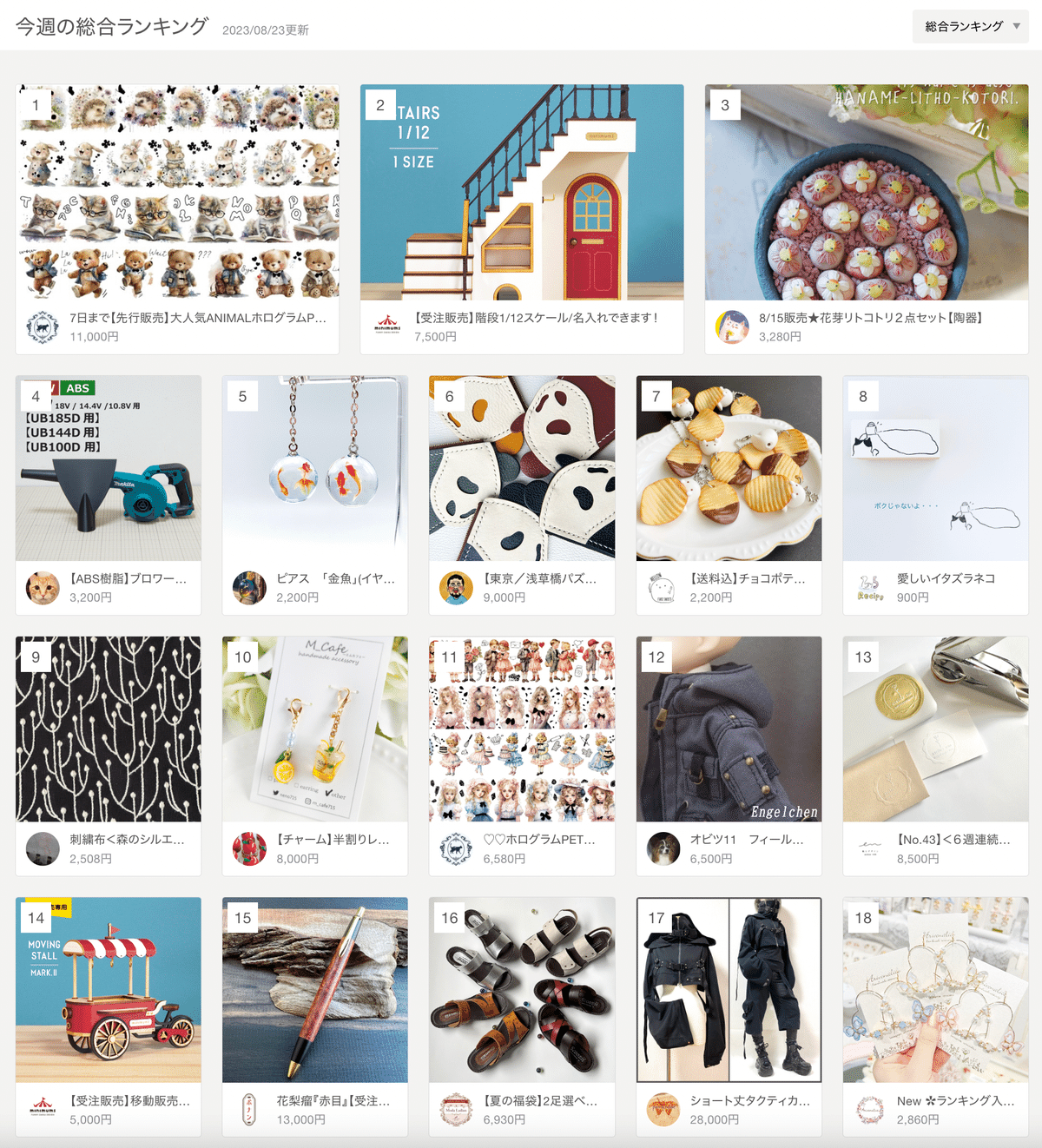The height and width of the screenshot is (1148, 1042).
Task: Open 愛しいイタズラネコ product link
Action: click(946, 578)
